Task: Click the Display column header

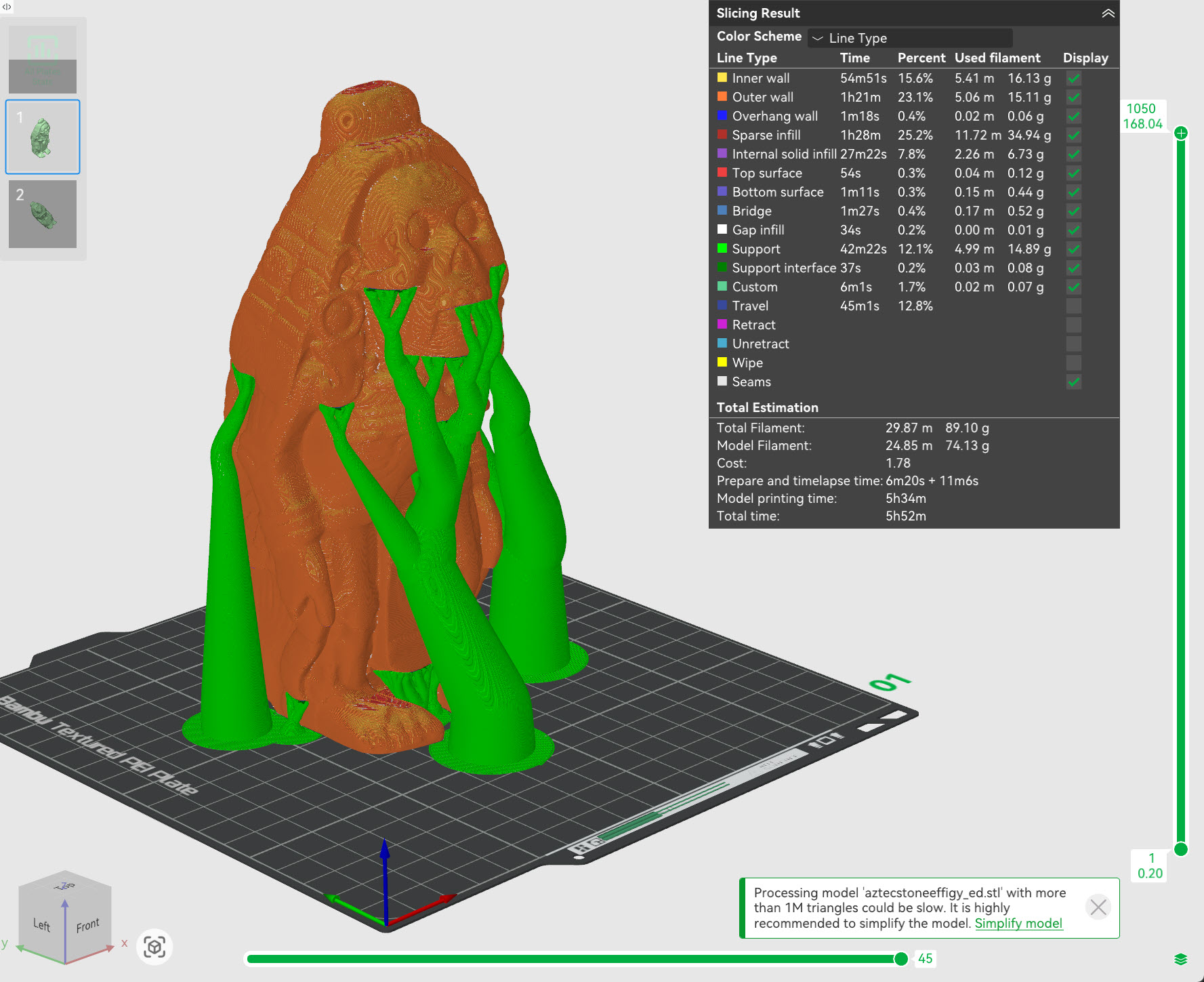Action: click(1085, 58)
